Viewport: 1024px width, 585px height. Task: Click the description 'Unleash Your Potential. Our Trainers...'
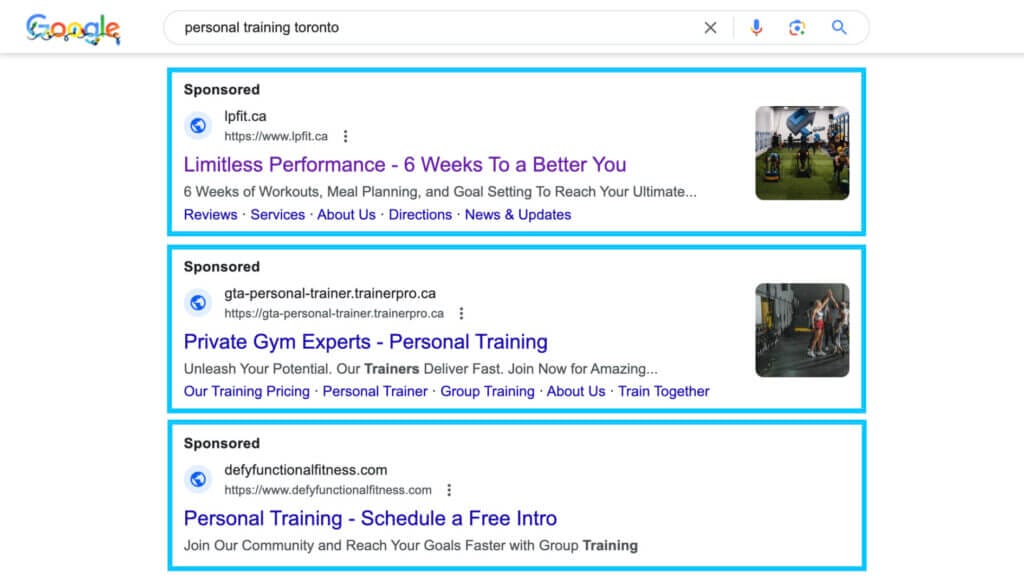point(421,369)
